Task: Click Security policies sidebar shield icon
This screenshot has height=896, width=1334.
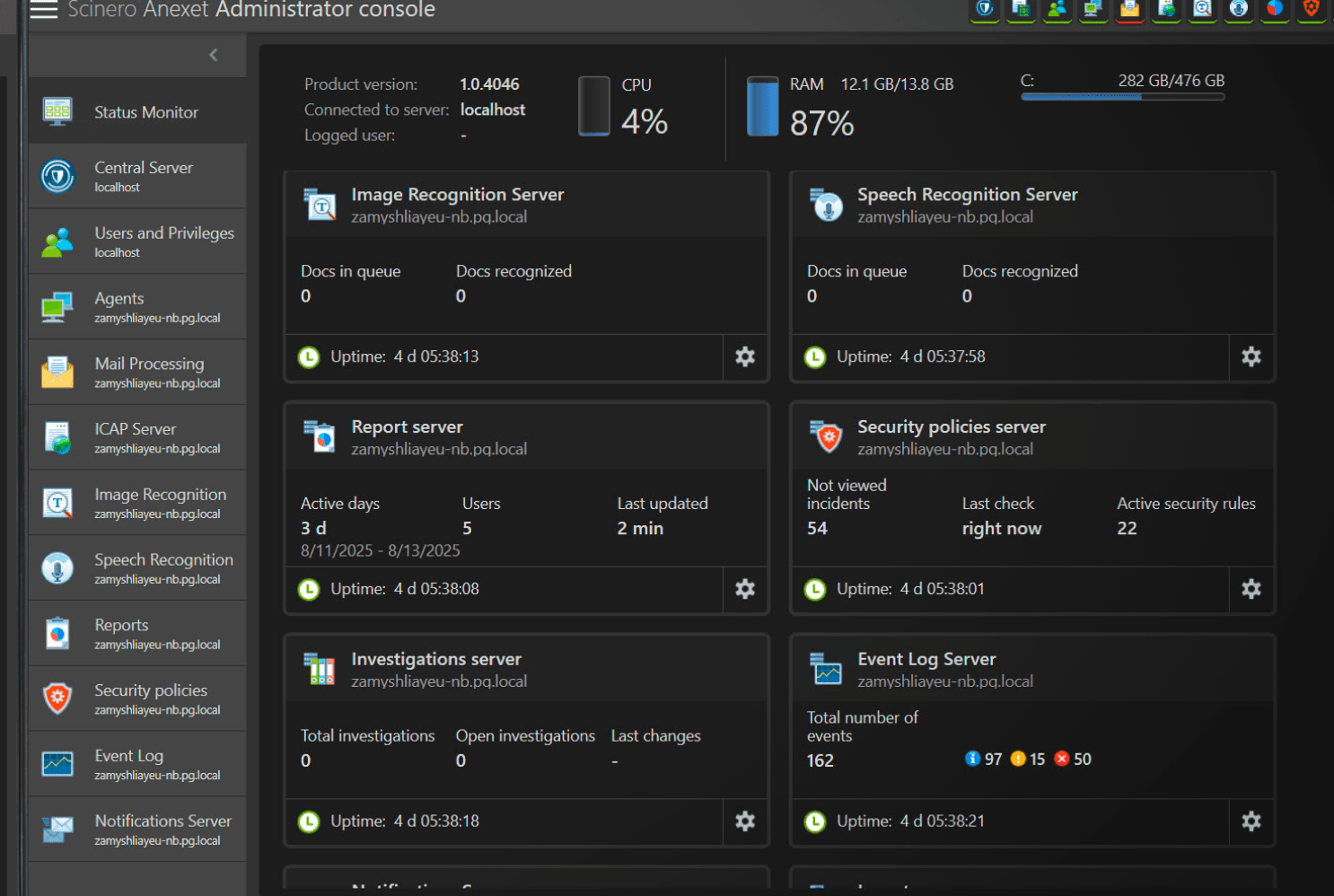Action: pyautogui.click(x=57, y=698)
